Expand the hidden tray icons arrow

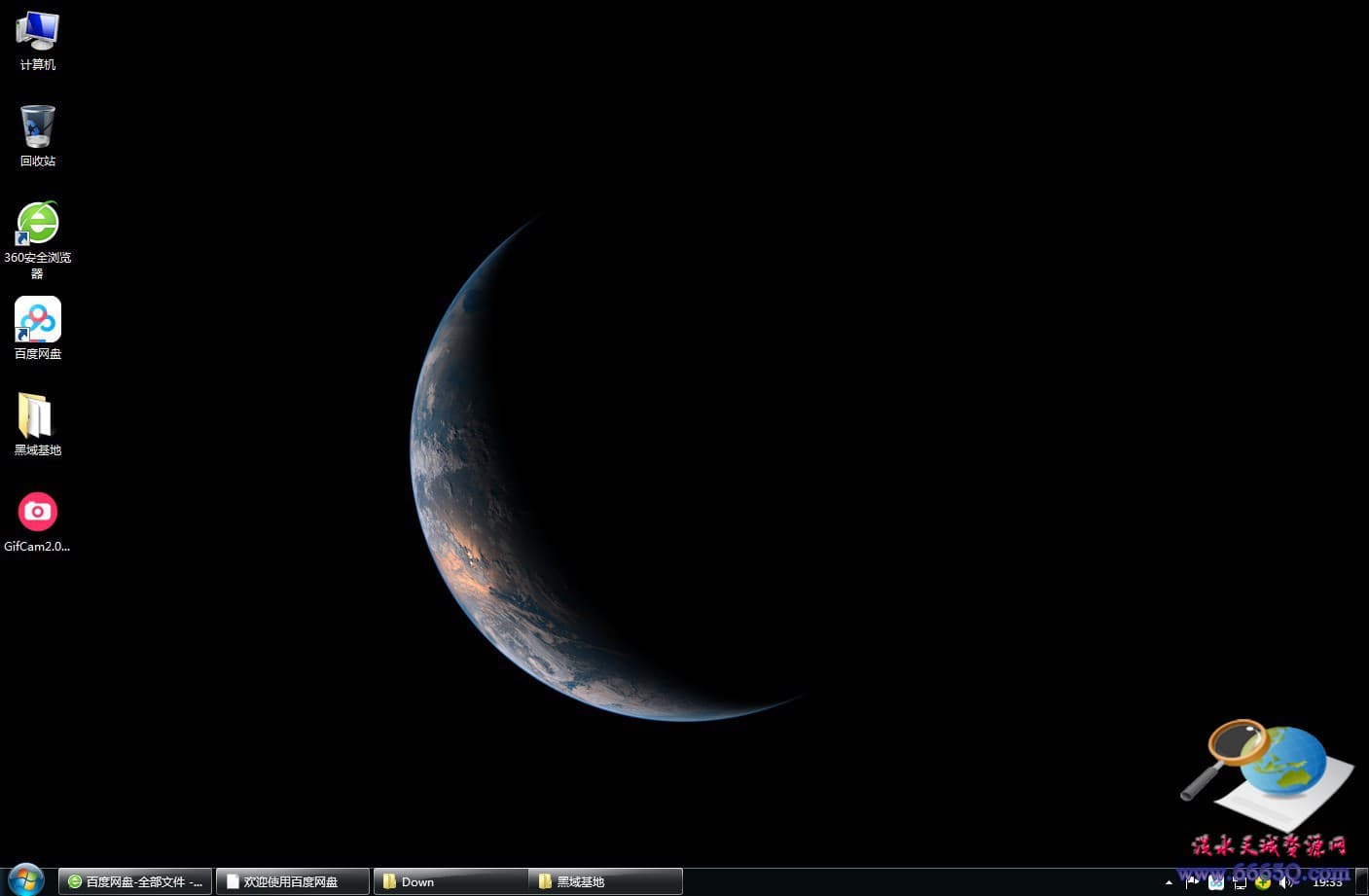[1169, 882]
